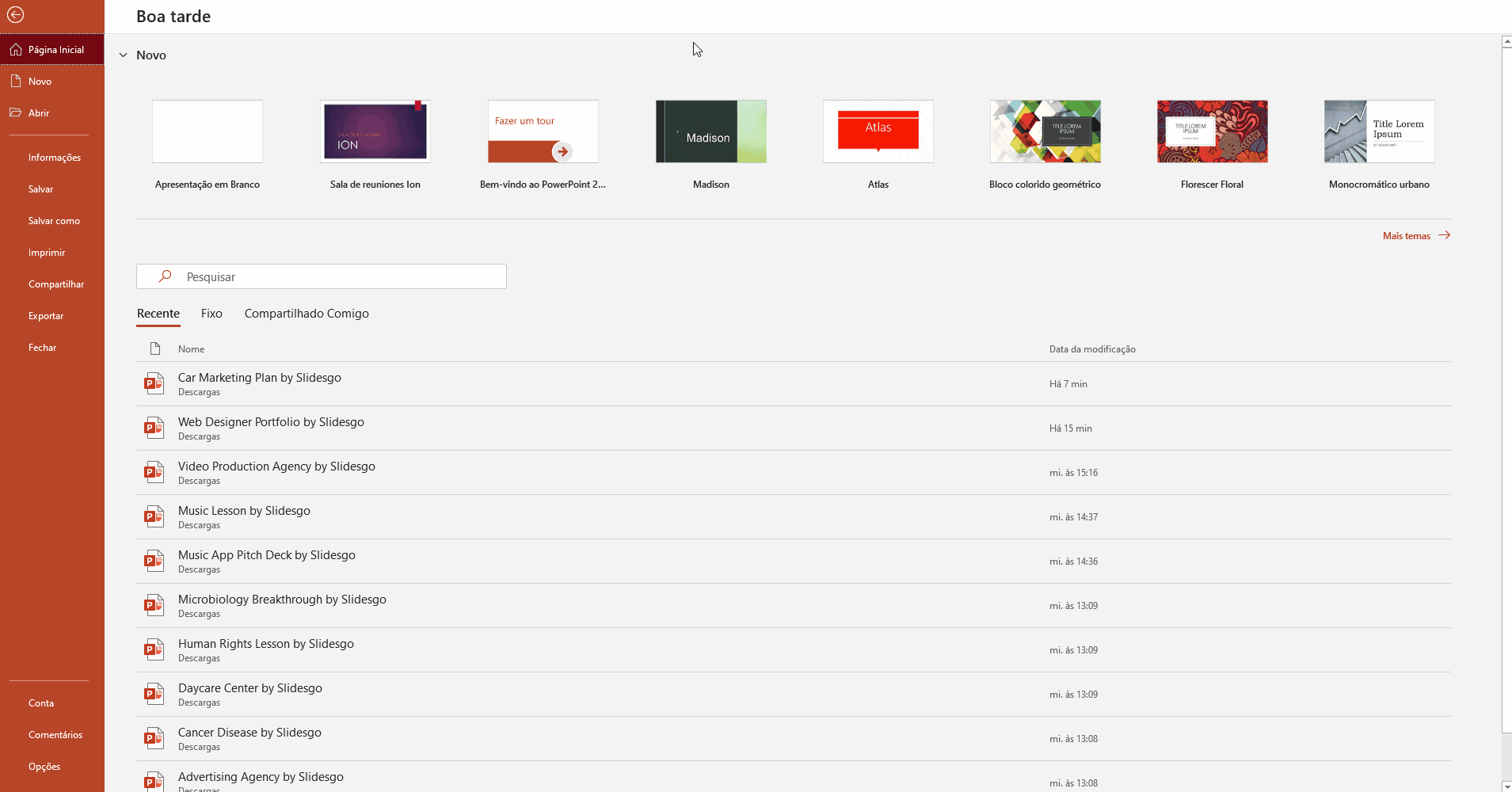This screenshot has width=1512, height=792.
Task: Click the arrow next to Mais temas
Action: coord(1444,235)
